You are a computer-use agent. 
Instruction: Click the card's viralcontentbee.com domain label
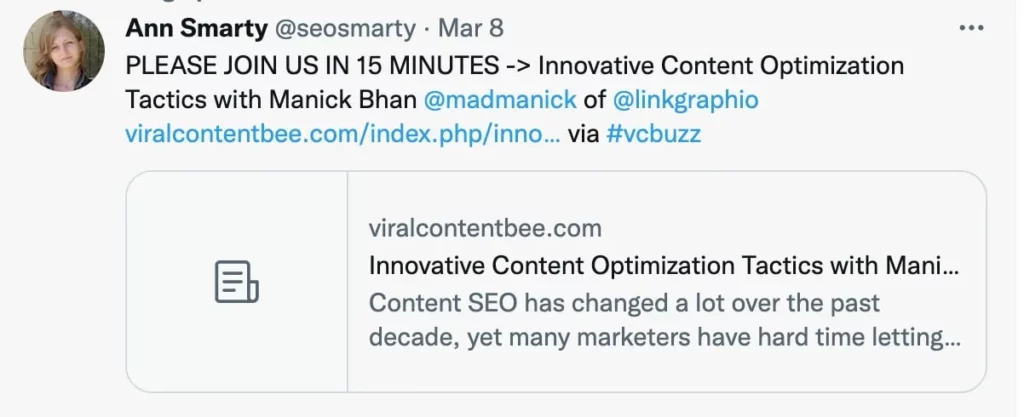485,229
